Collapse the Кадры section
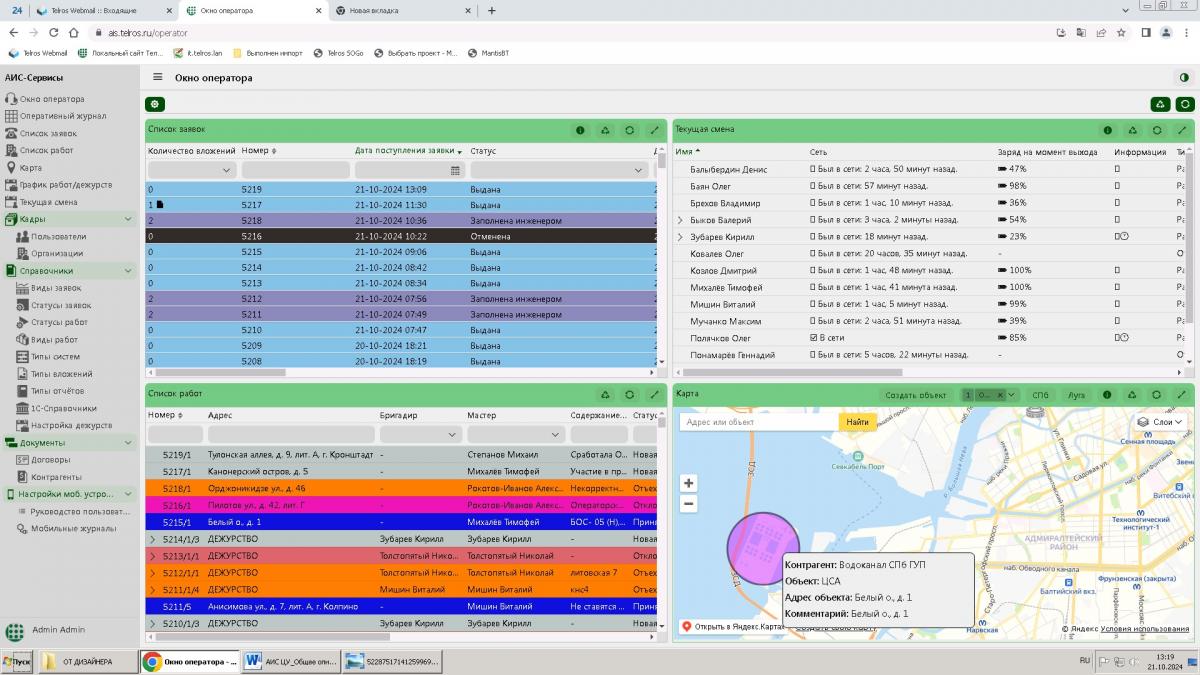 click(x=128, y=219)
